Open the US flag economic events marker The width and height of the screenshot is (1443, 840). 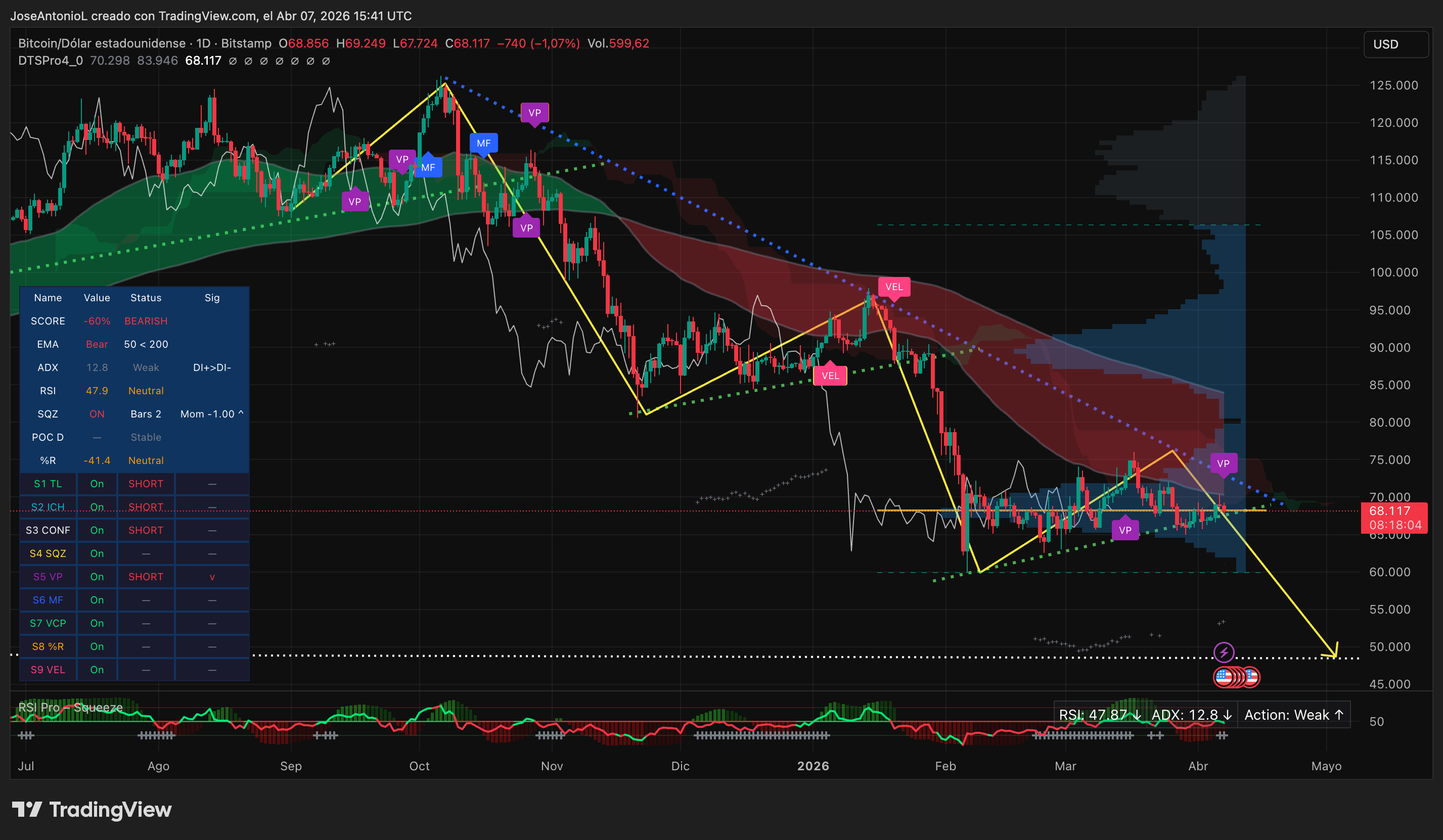(1237, 677)
